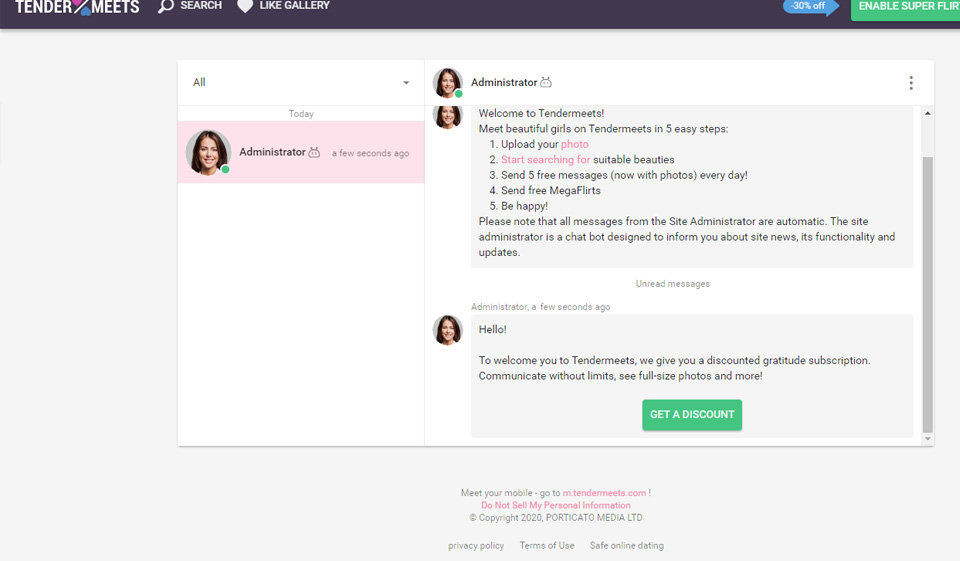Click avatar next to Hello message
This screenshot has width=960, height=561.
tap(447, 330)
